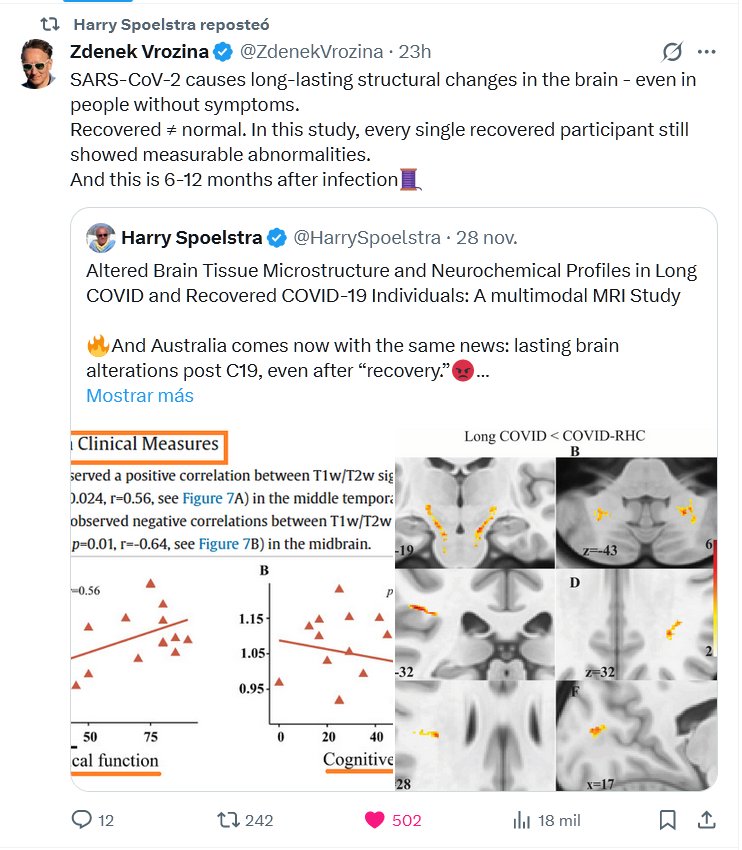Image resolution: width=742 pixels, height=850 pixels.
Task: Open Harry Spoelstra's small quoted avatar
Action: tap(101, 238)
